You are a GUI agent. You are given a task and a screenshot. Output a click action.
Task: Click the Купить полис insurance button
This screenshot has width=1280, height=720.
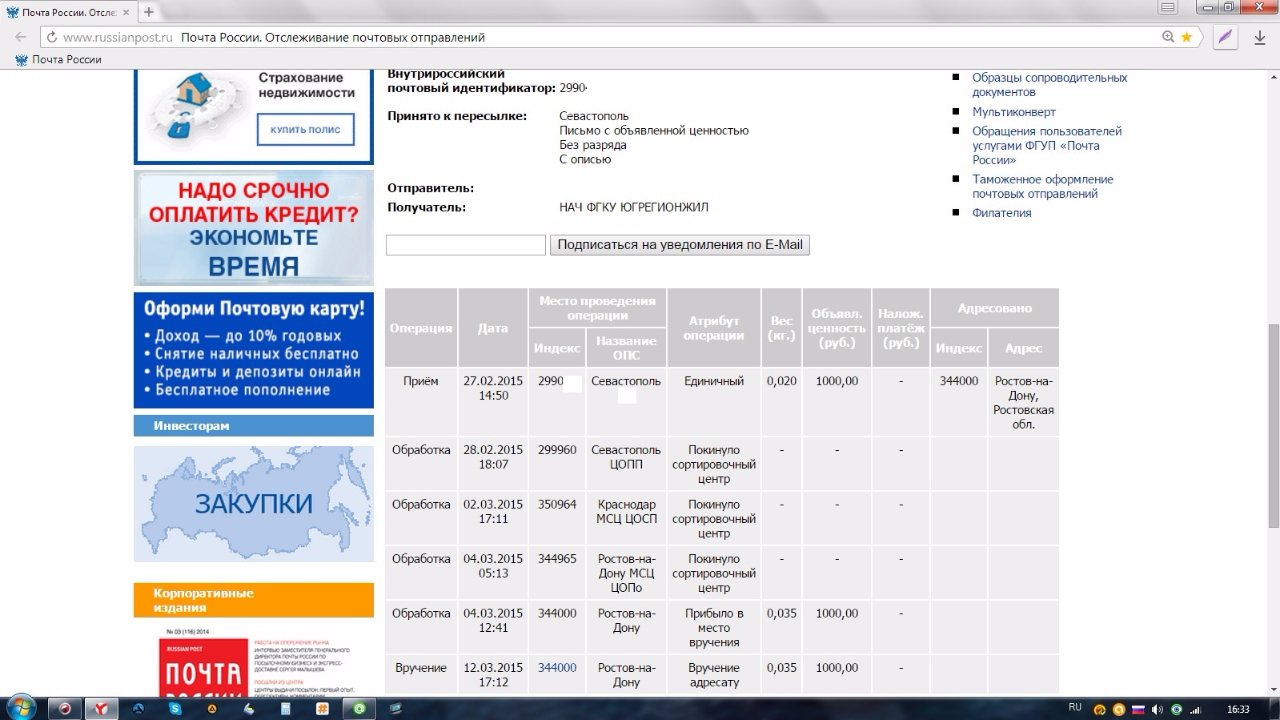tap(305, 130)
